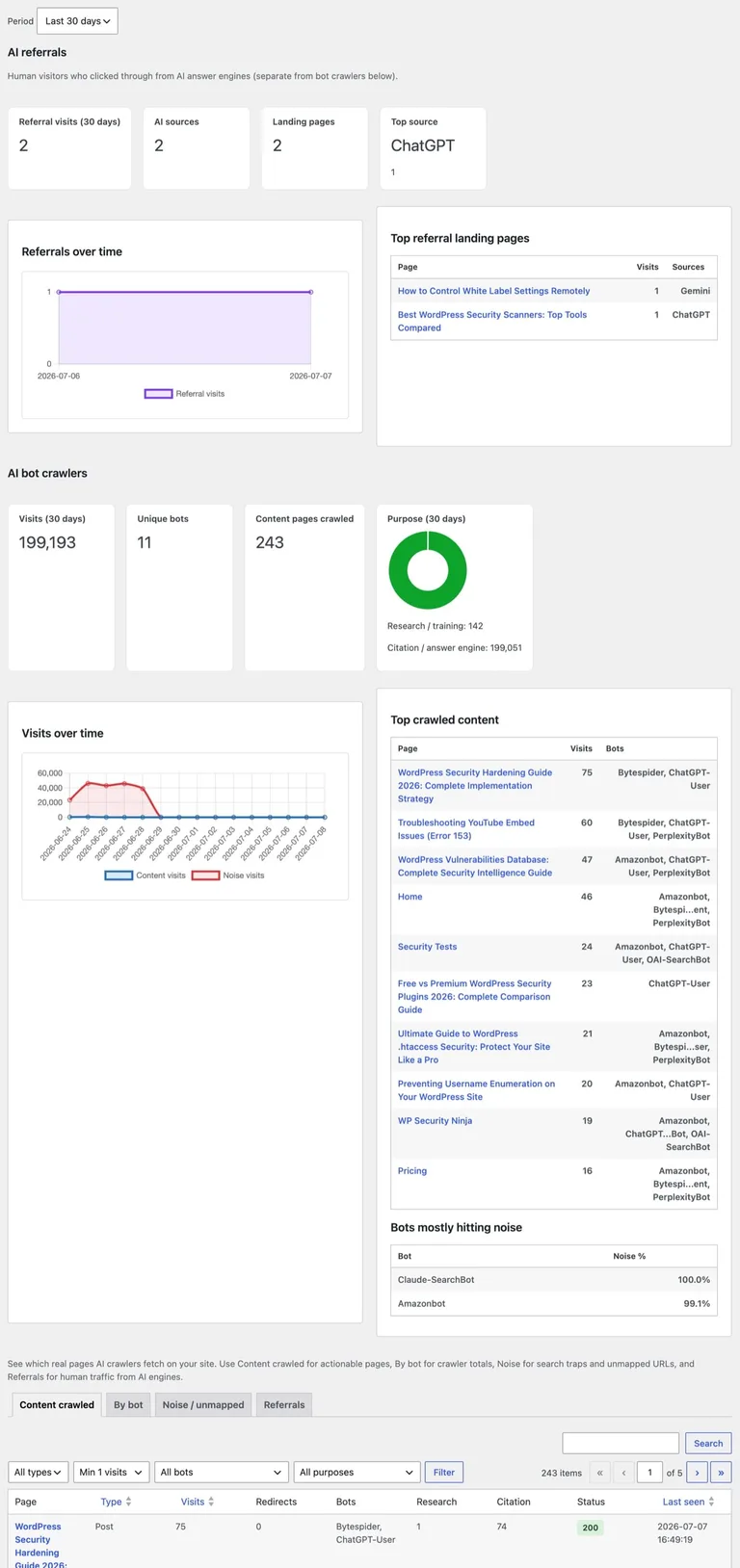Click the 'Redirects' column header
740x1568 pixels.
(x=277, y=1502)
